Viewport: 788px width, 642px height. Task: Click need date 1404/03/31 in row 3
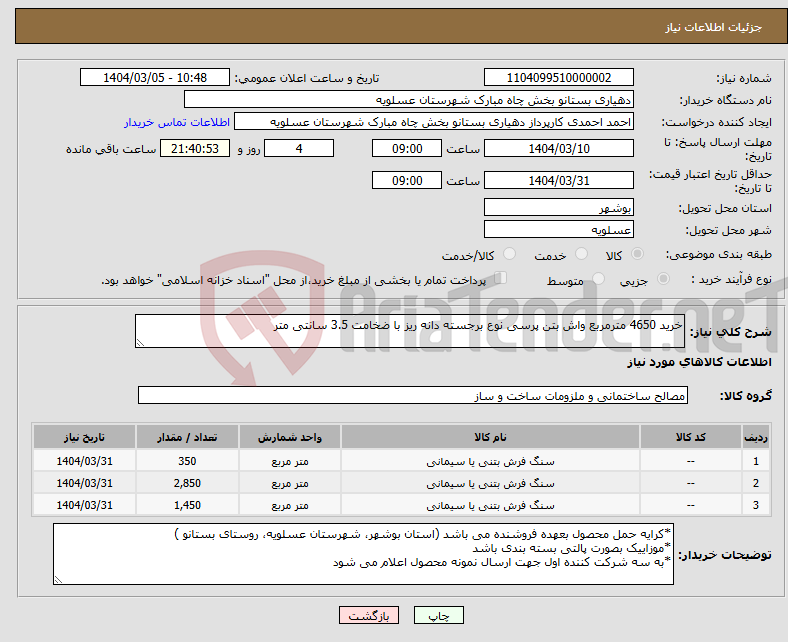tap(84, 505)
